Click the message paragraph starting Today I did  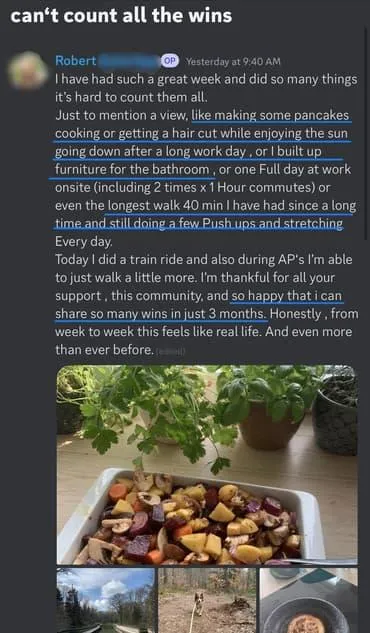[204, 304]
